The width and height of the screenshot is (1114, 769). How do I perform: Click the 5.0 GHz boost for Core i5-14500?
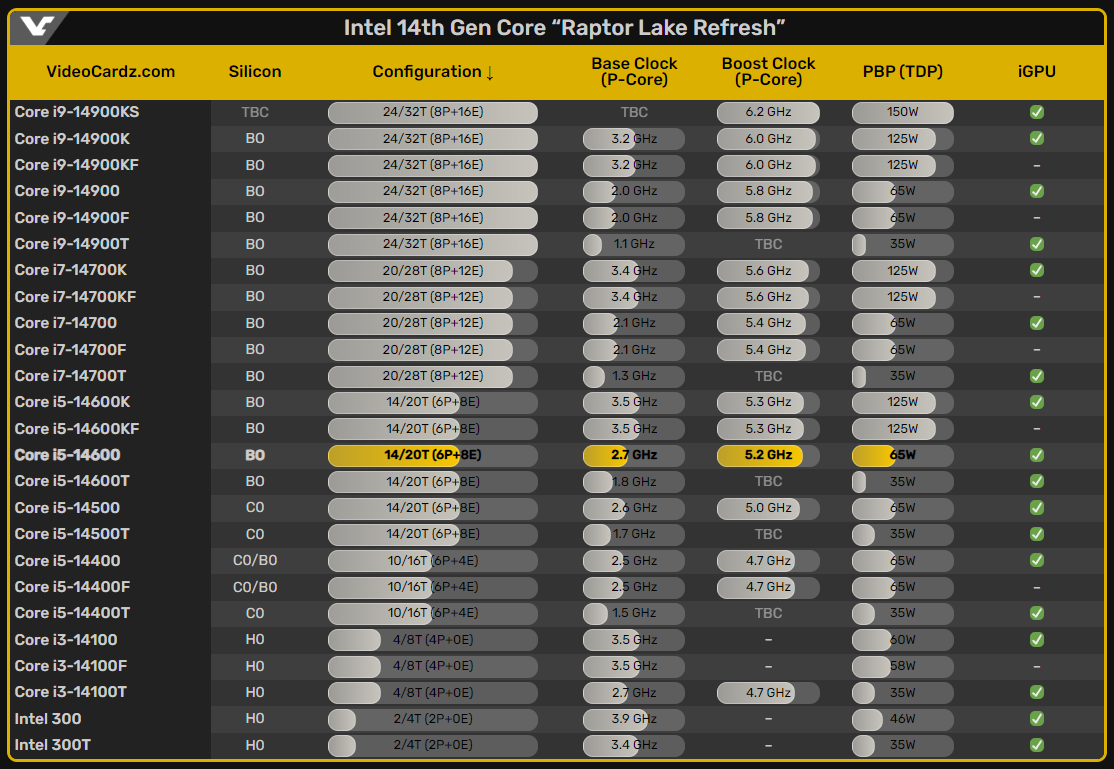[x=768, y=507]
